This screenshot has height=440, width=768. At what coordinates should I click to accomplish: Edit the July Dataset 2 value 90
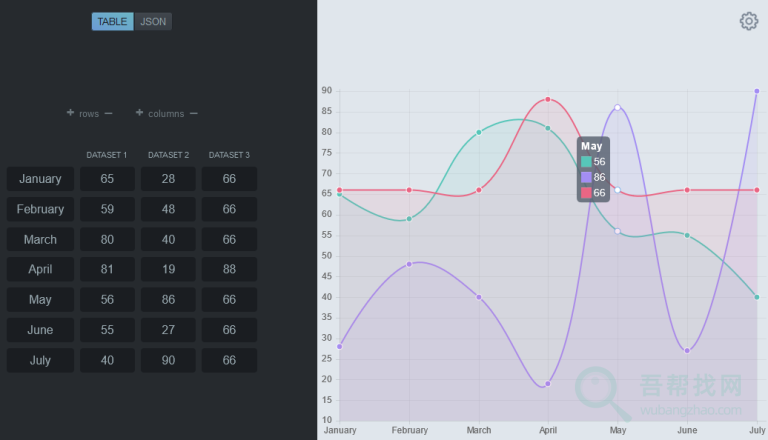(x=168, y=360)
